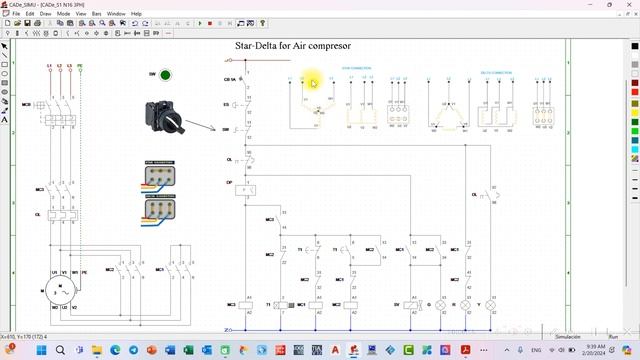Create a new file with the New icon
The height and width of the screenshot is (360, 640).
(7, 23)
